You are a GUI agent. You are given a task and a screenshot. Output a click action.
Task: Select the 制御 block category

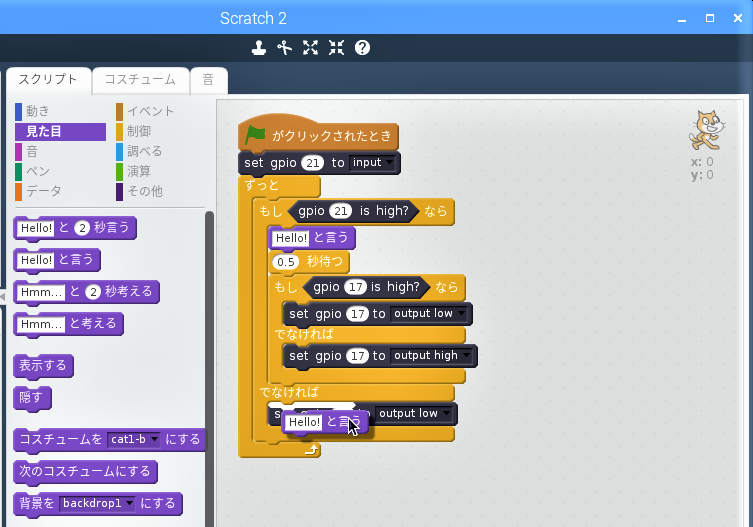pos(134,131)
